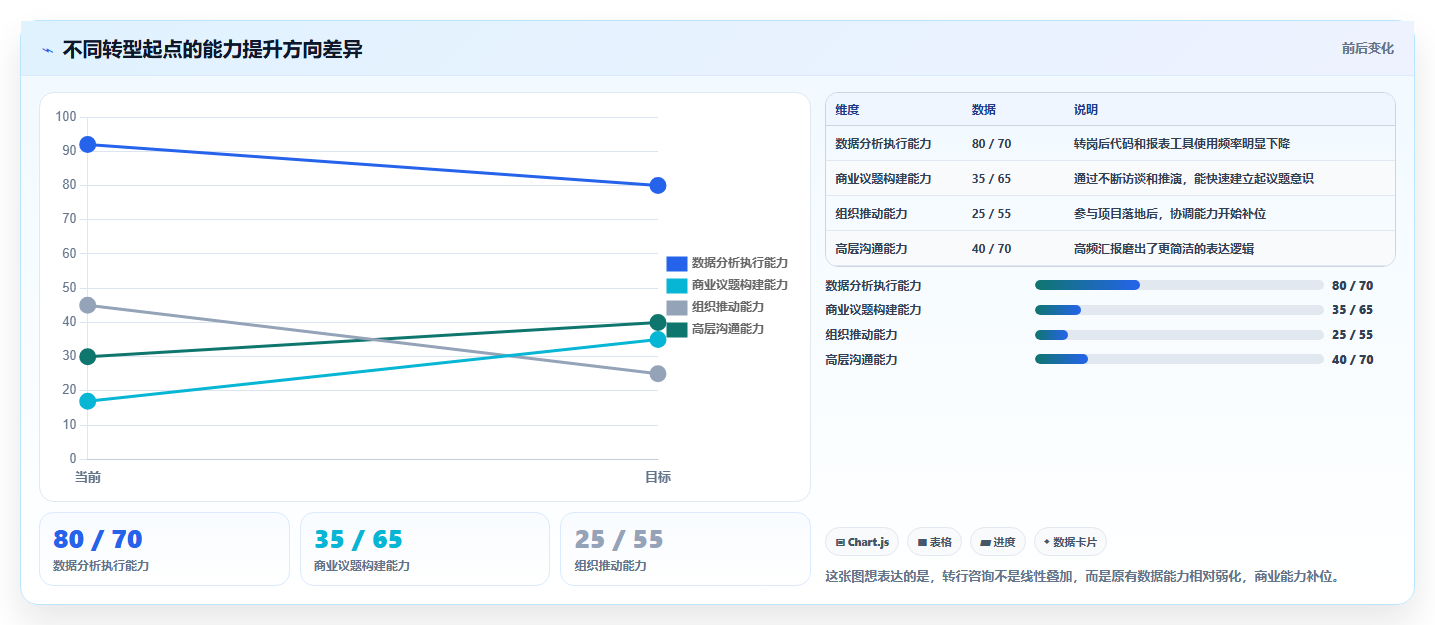The height and width of the screenshot is (625, 1435).
Task: Click table cell 35 / 65
Action: coord(991,179)
